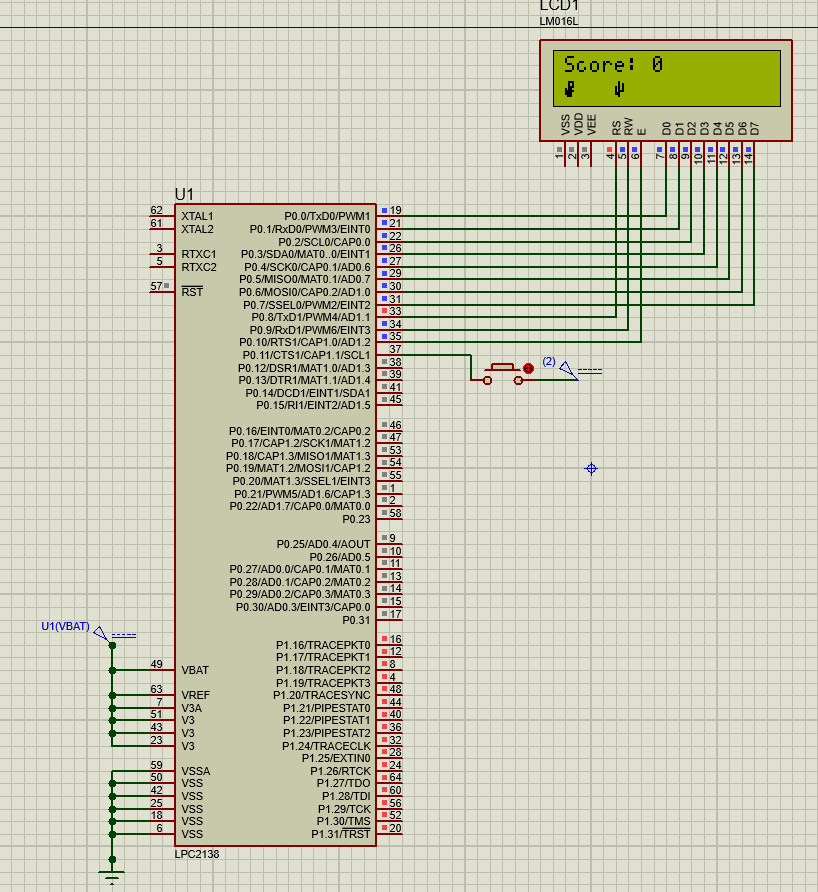Select the U1(VBAT) voltage probe arrow

coord(102,634)
